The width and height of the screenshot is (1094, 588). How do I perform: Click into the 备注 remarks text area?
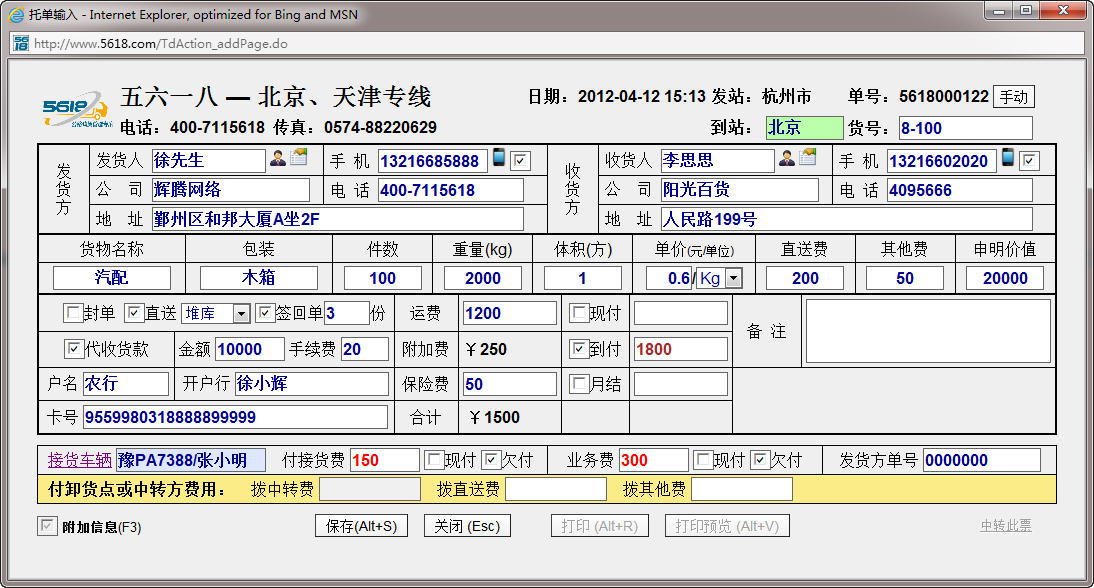coord(928,331)
